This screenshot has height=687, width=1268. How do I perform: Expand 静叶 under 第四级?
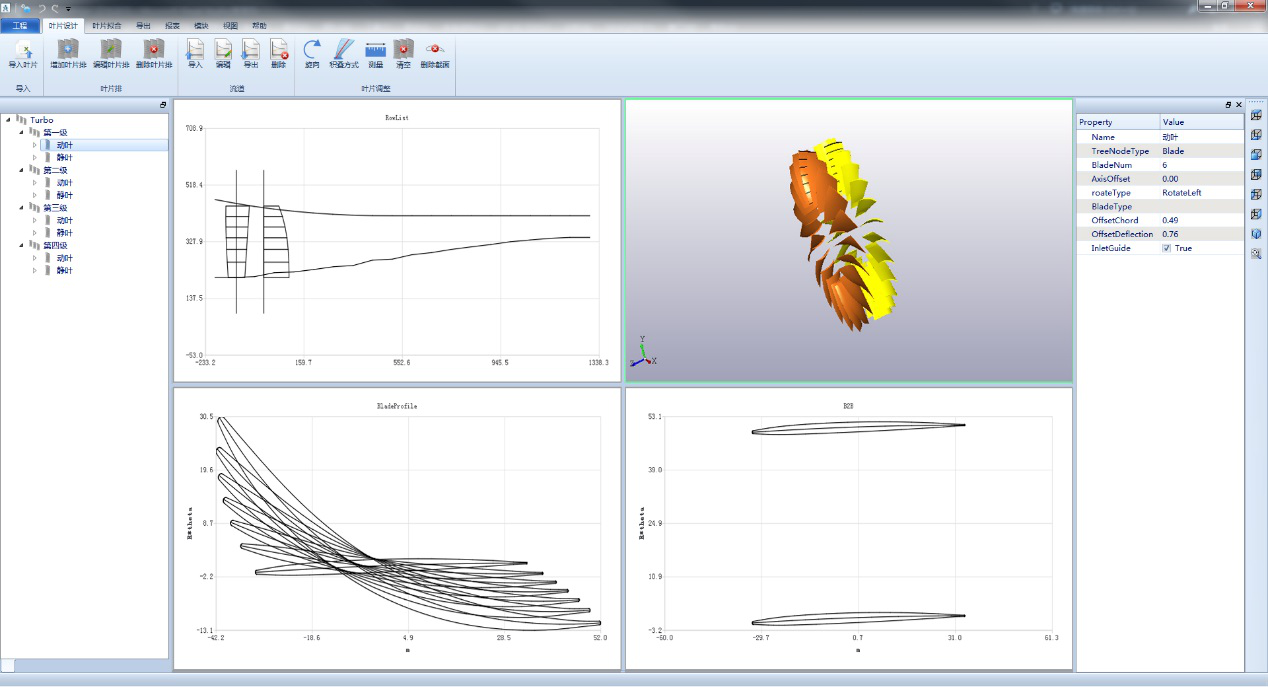point(35,270)
